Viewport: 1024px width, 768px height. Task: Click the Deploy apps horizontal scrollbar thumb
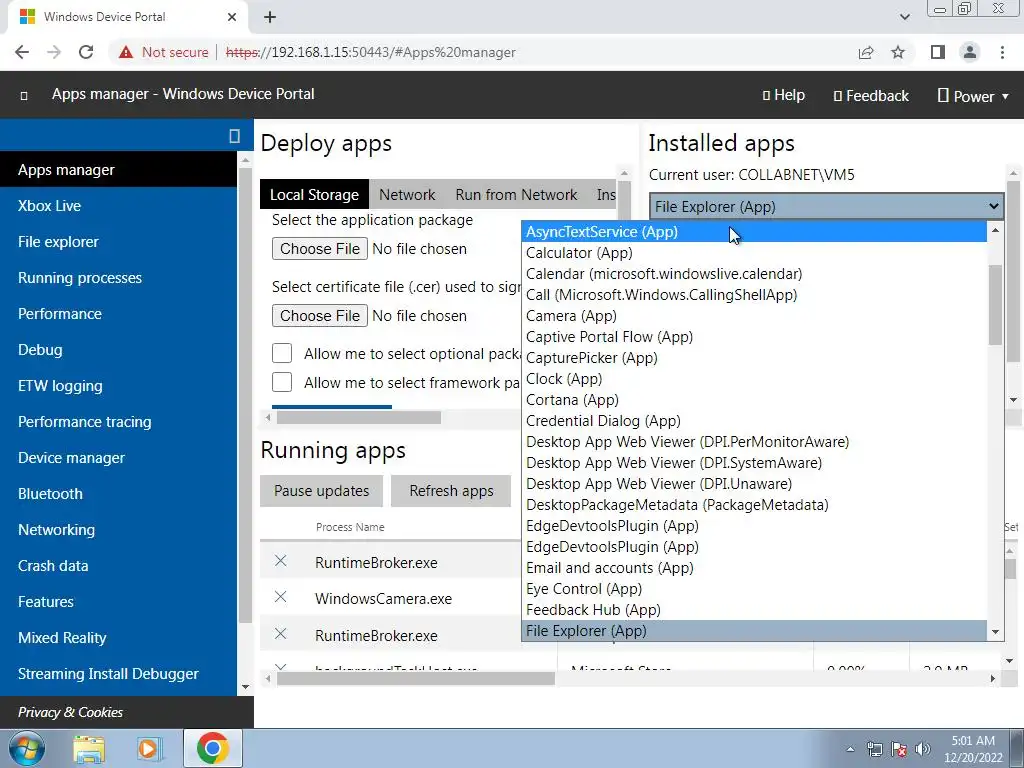[359, 417]
